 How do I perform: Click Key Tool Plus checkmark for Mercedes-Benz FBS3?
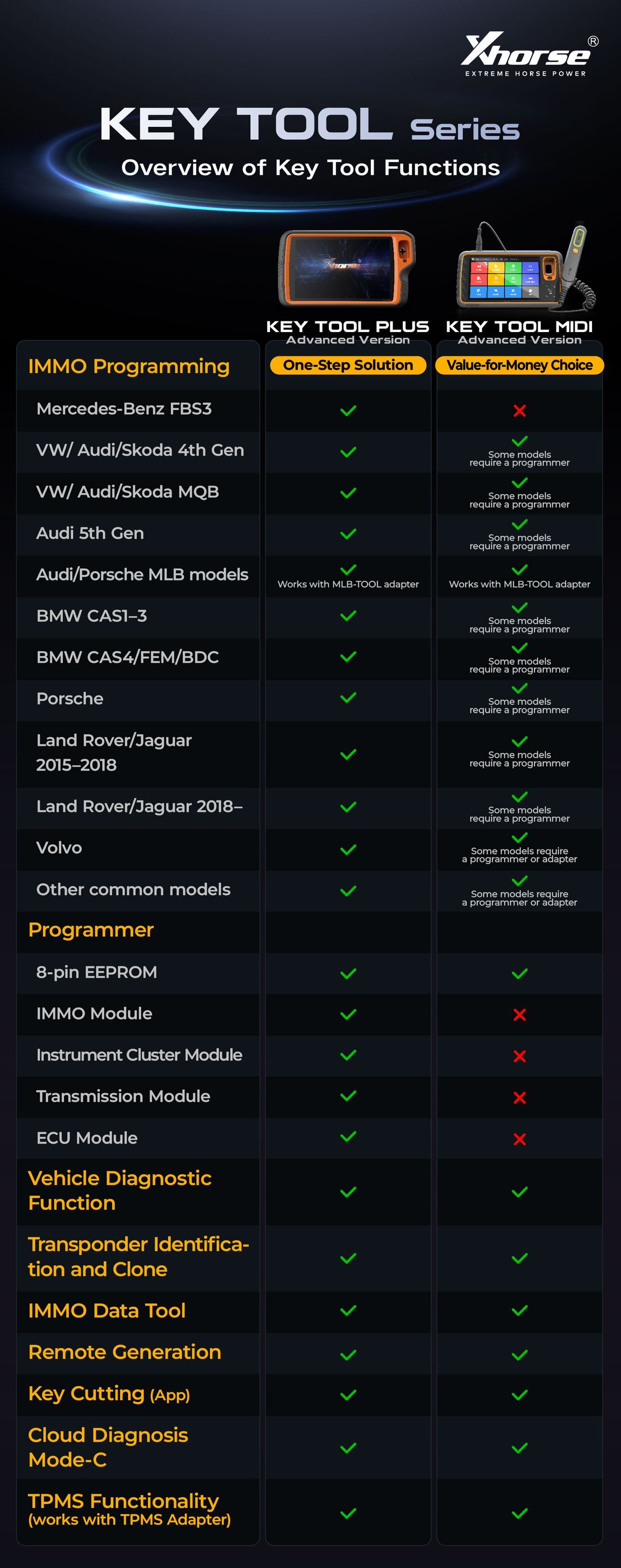point(348,411)
